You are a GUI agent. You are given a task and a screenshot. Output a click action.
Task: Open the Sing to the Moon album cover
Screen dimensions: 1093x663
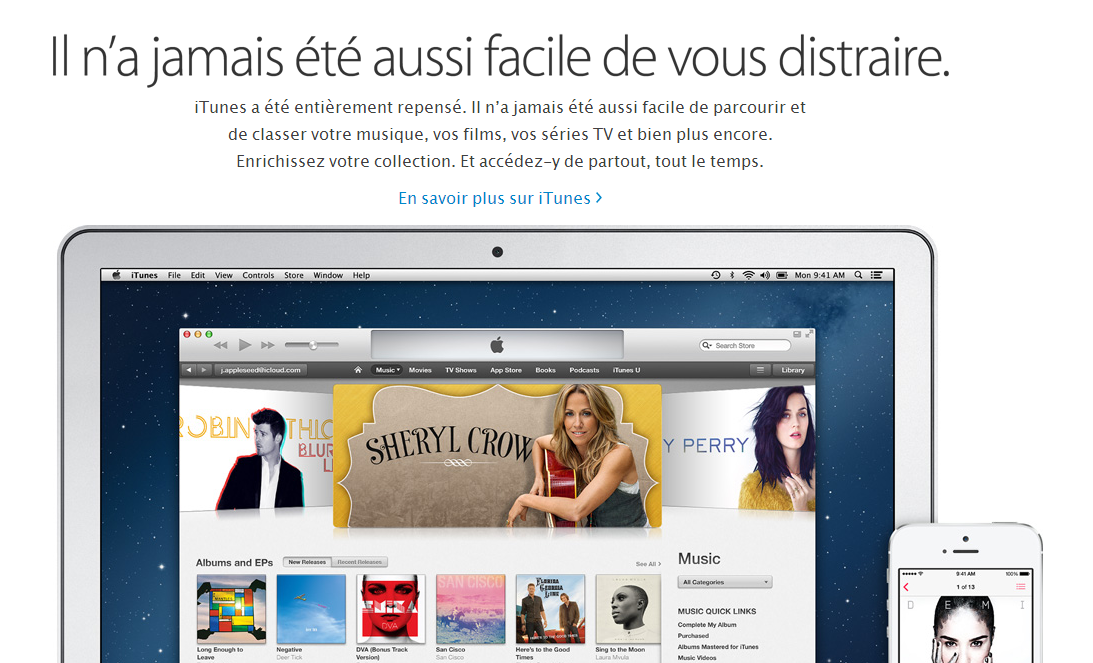tap(629, 609)
